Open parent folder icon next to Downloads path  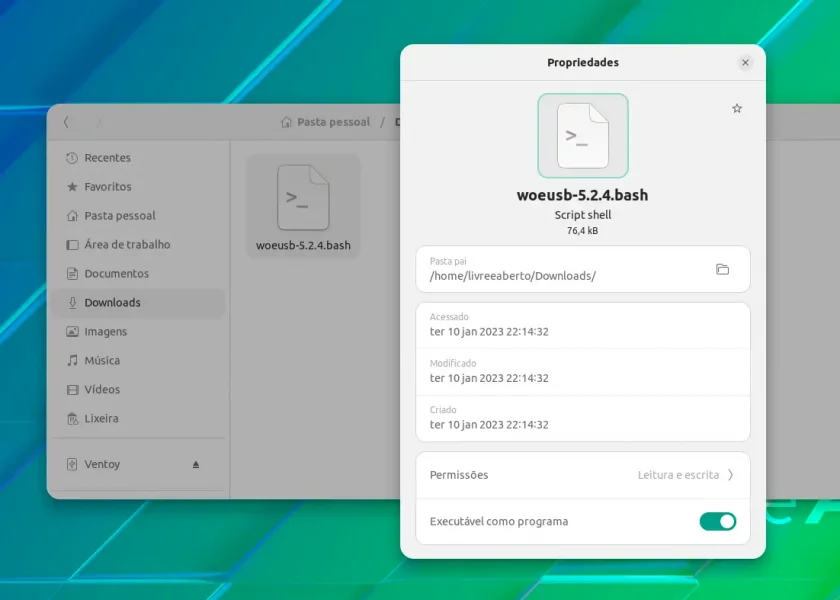tap(722, 269)
